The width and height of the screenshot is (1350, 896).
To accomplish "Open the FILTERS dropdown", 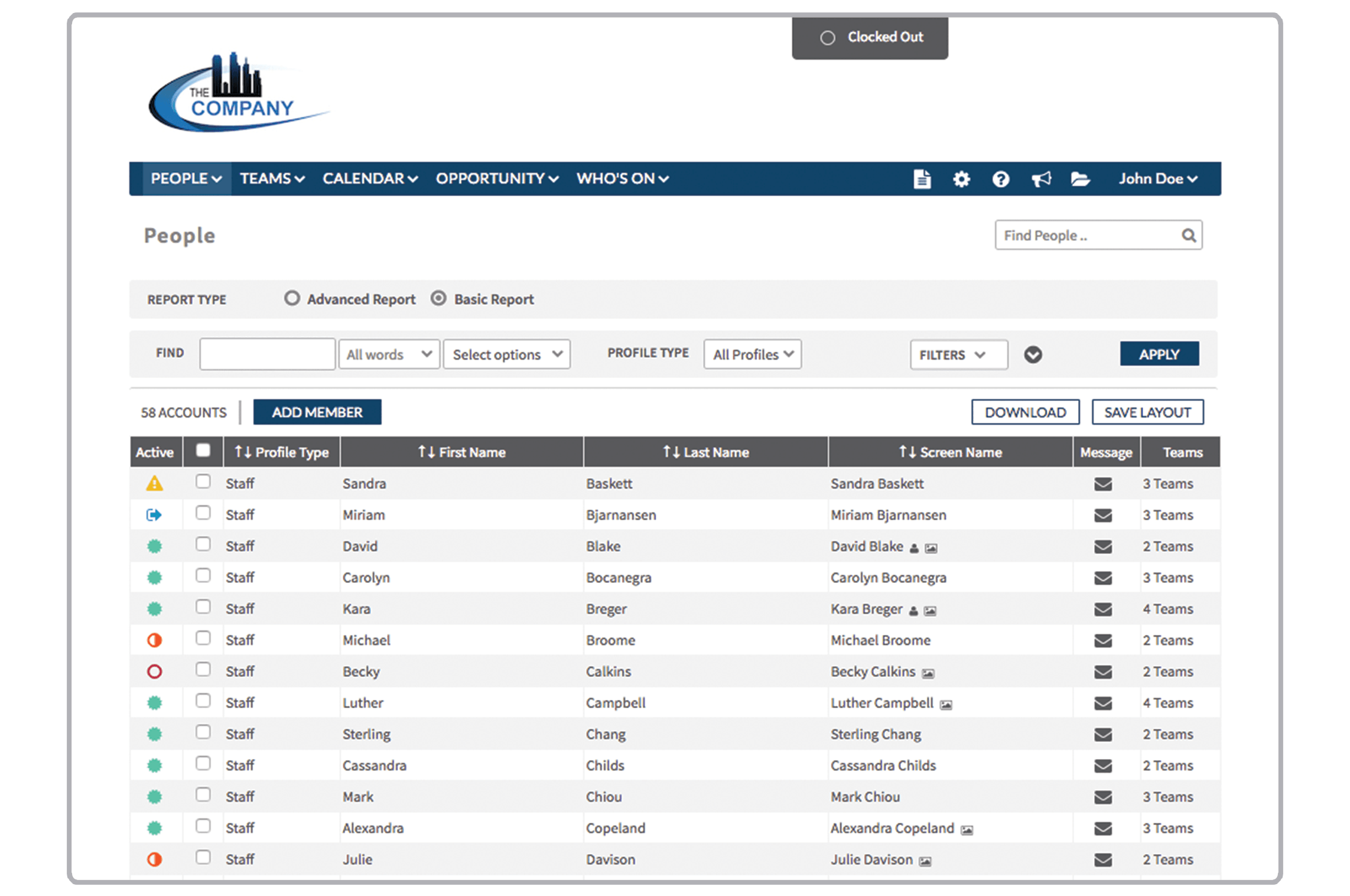I will (x=958, y=354).
